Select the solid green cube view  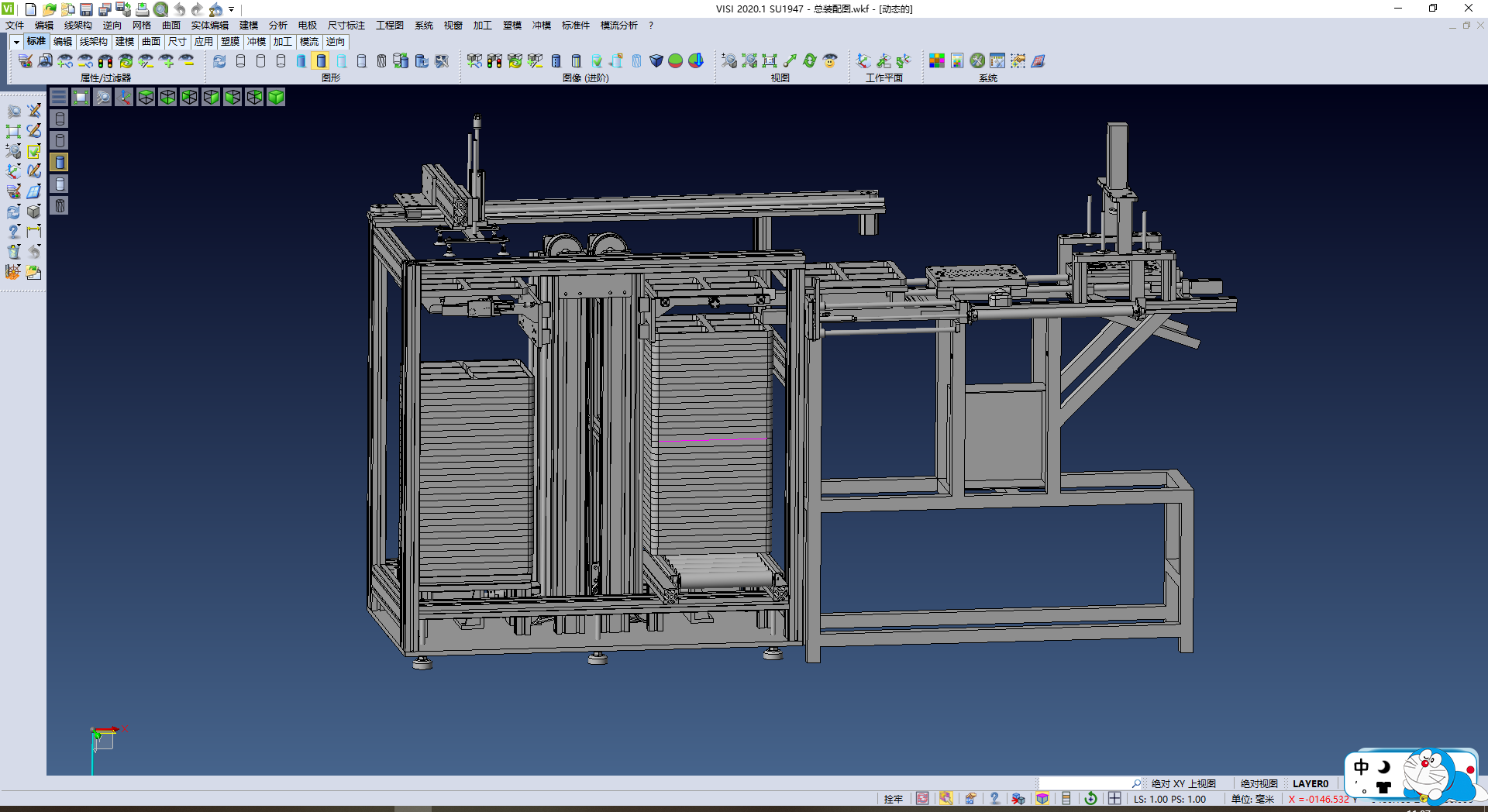[276, 97]
